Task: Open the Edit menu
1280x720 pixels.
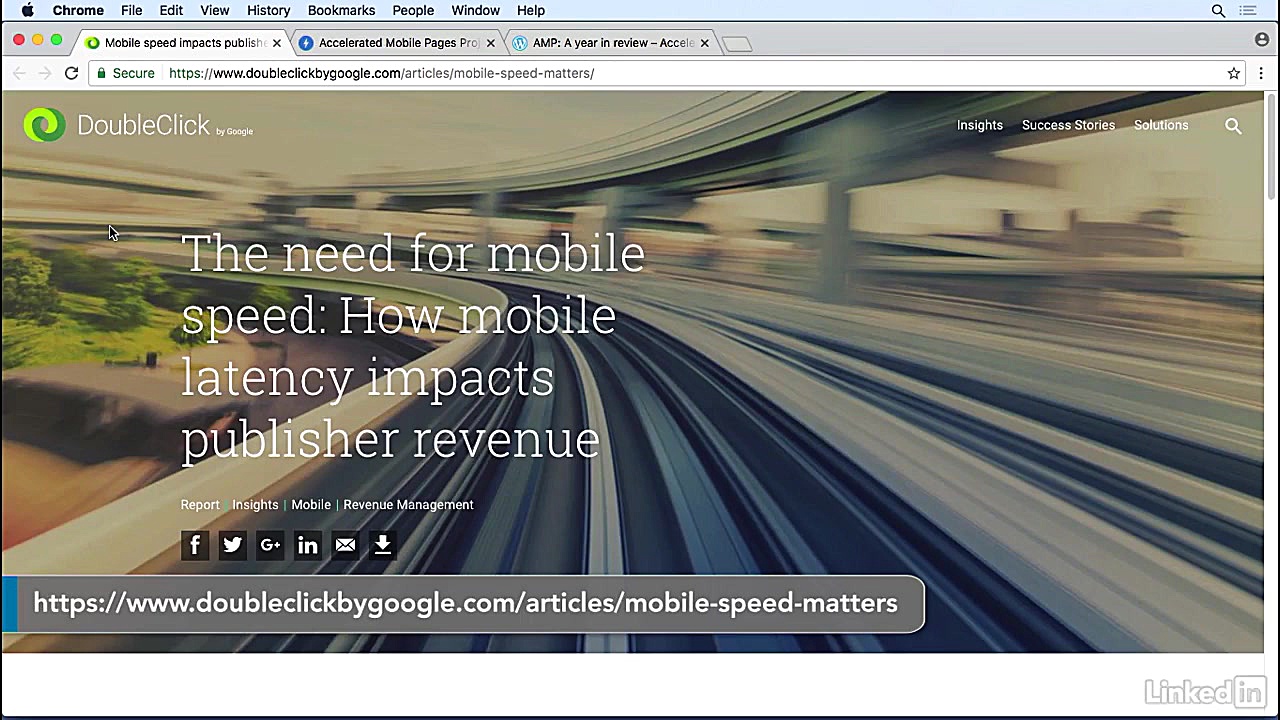Action: (x=171, y=10)
